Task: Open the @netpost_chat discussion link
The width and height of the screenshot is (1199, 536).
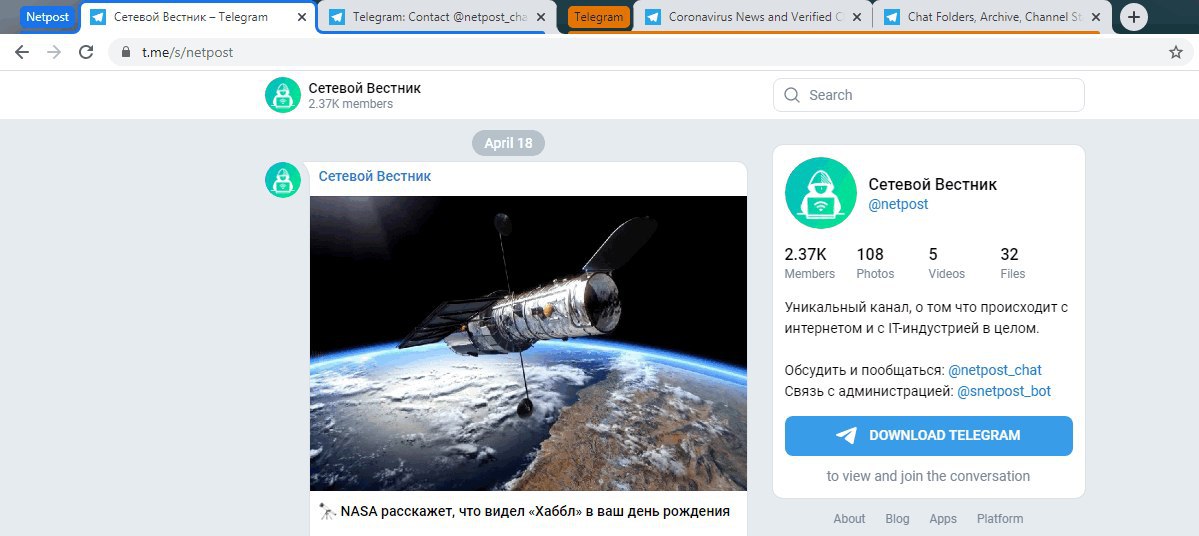Action: point(995,370)
